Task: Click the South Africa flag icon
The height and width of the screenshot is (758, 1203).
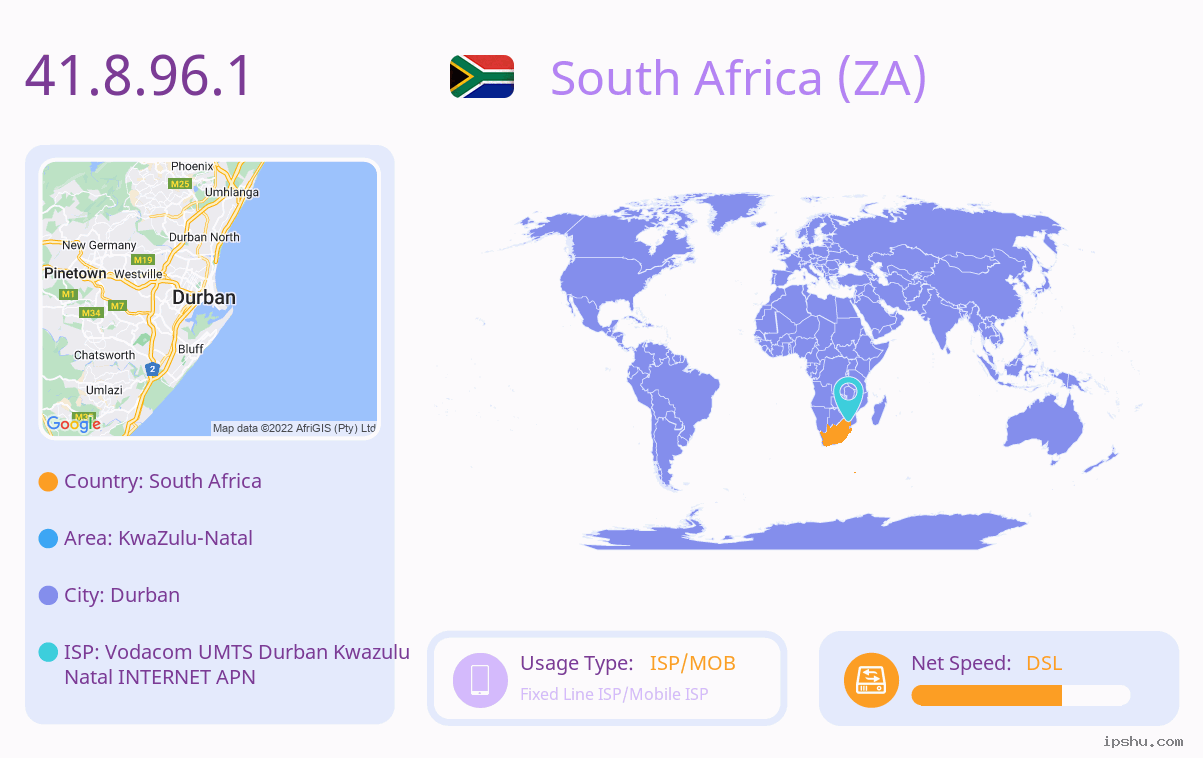Action: (x=482, y=77)
